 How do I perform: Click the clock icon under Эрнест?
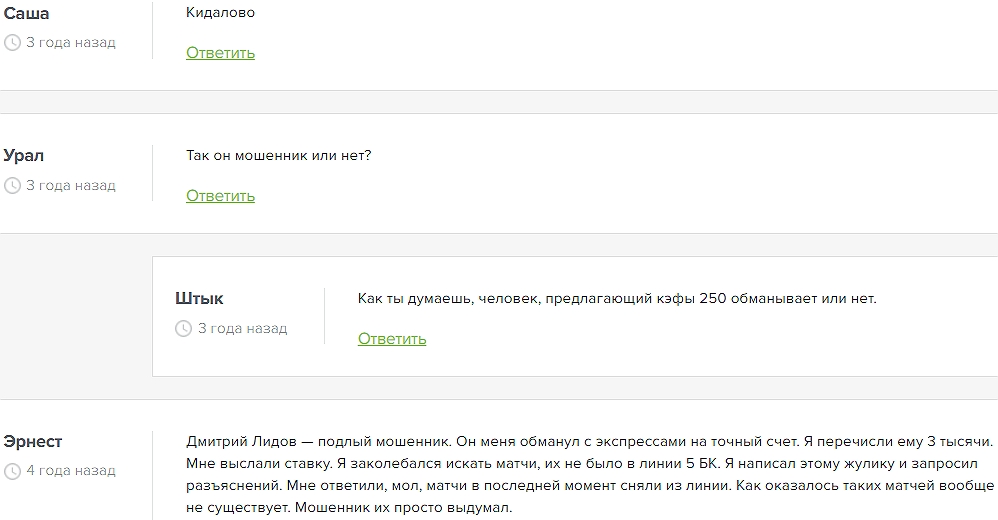pos(12,471)
